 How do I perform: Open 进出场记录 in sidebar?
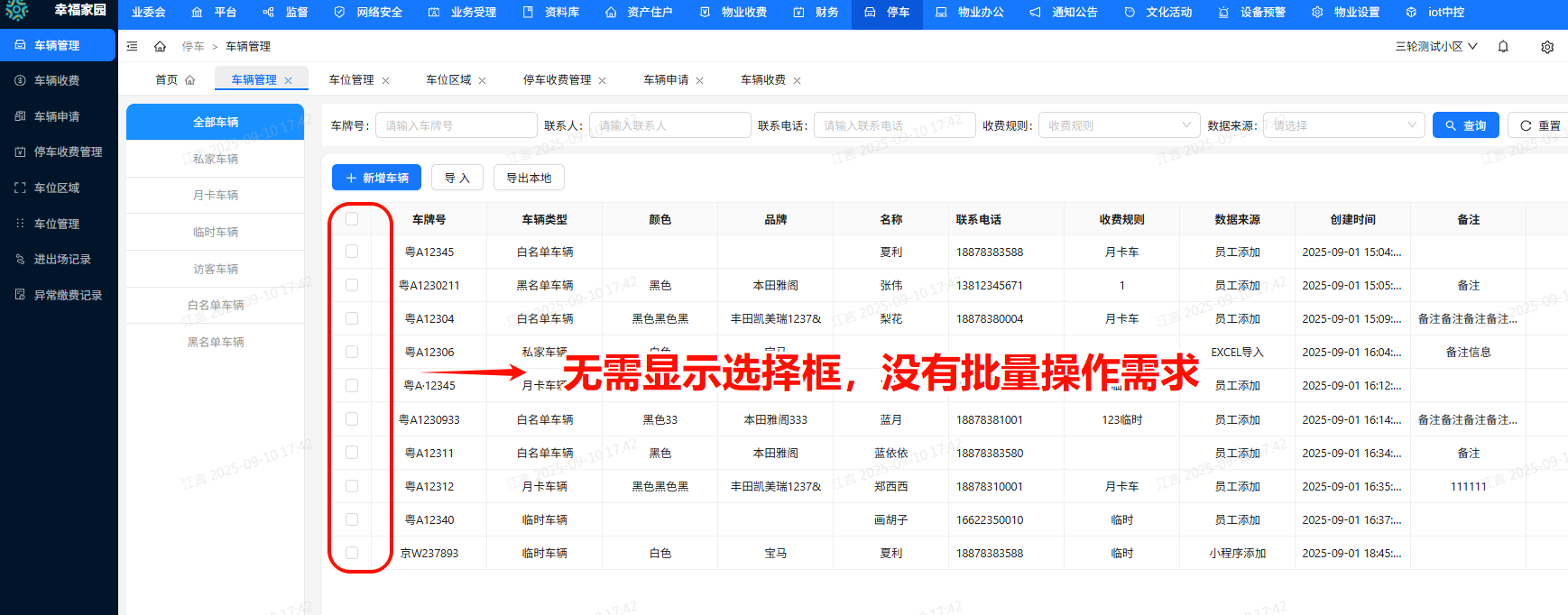point(61,260)
